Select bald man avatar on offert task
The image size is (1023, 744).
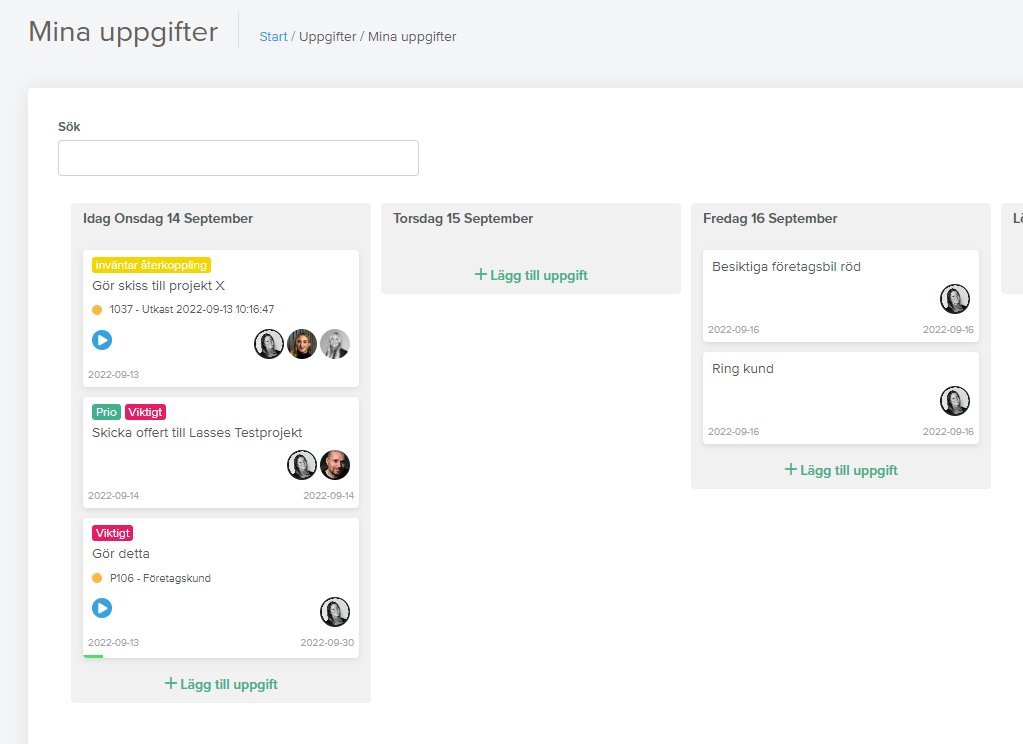(335, 465)
